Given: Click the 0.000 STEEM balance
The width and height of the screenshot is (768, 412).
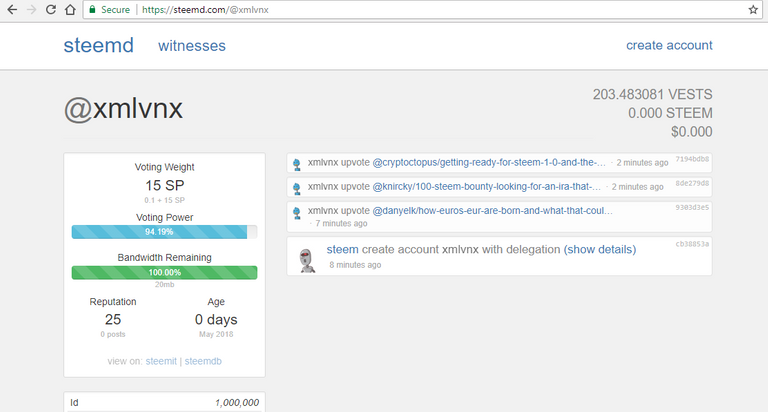Looking at the screenshot, I should tap(670, 113).
